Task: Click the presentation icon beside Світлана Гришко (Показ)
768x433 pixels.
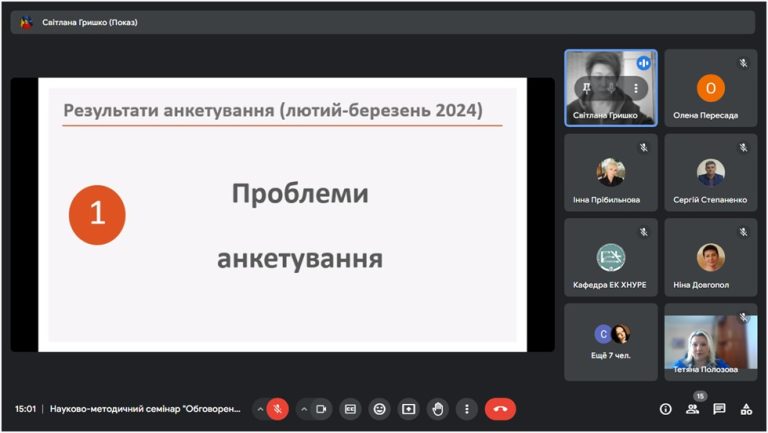Action: coord(26,23)
